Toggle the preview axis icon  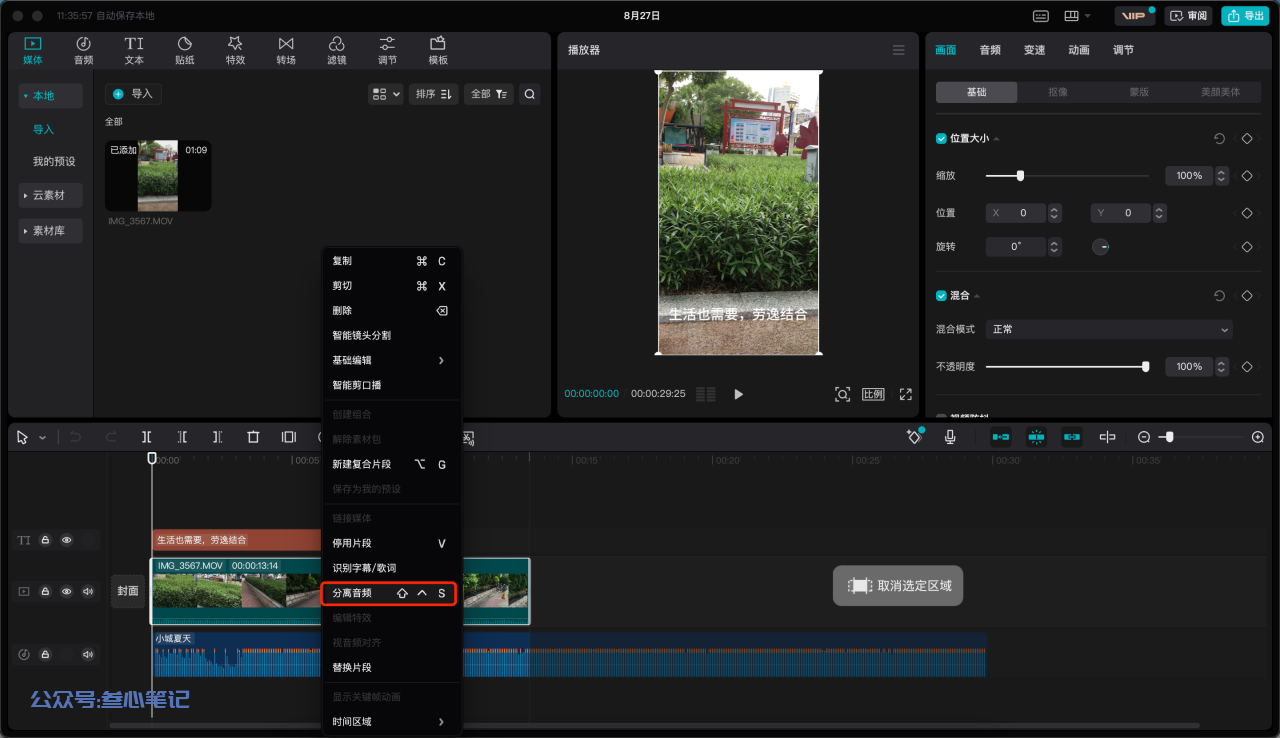1107,437
